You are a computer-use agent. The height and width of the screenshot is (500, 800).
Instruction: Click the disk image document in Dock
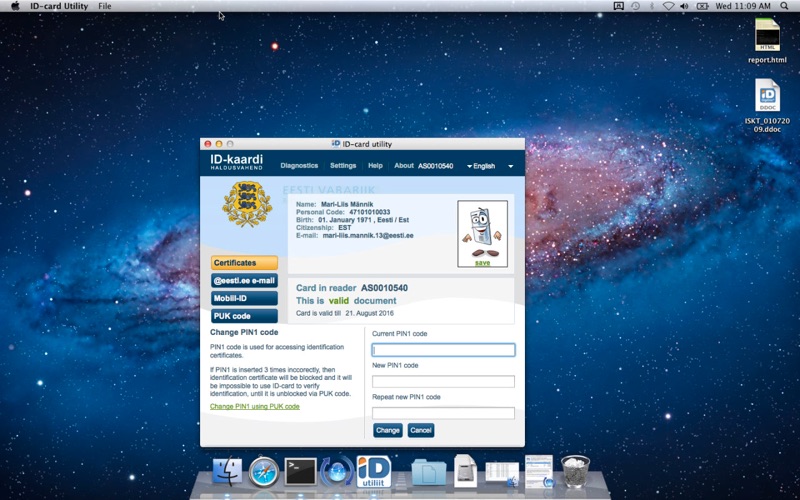pos(465,470)
